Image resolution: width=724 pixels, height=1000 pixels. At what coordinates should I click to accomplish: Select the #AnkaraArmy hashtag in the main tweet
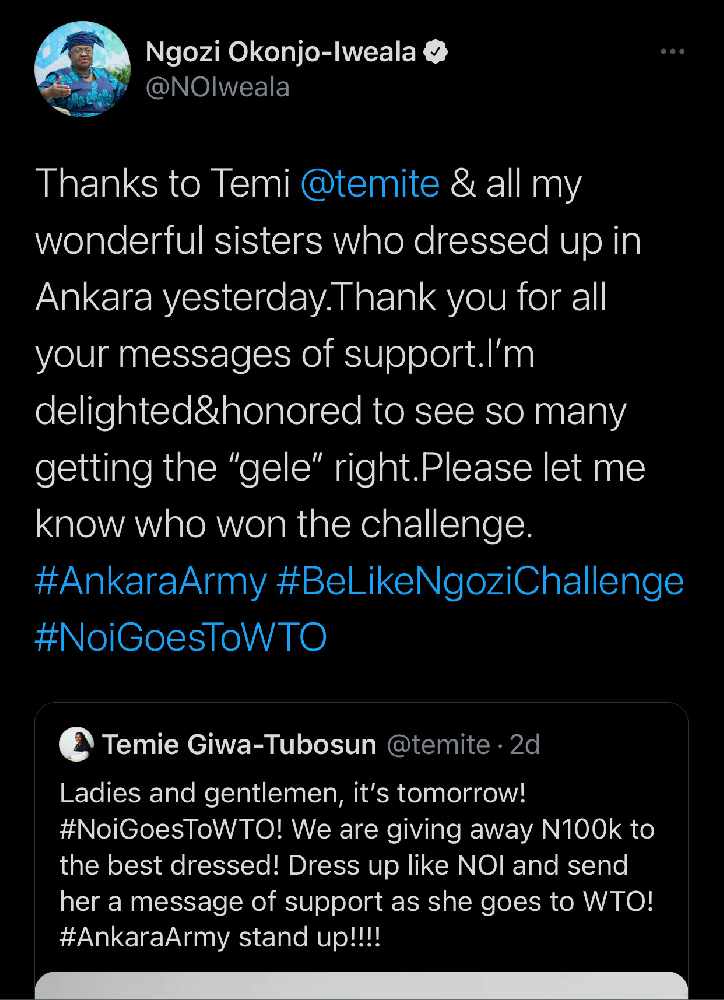point(152,581)
